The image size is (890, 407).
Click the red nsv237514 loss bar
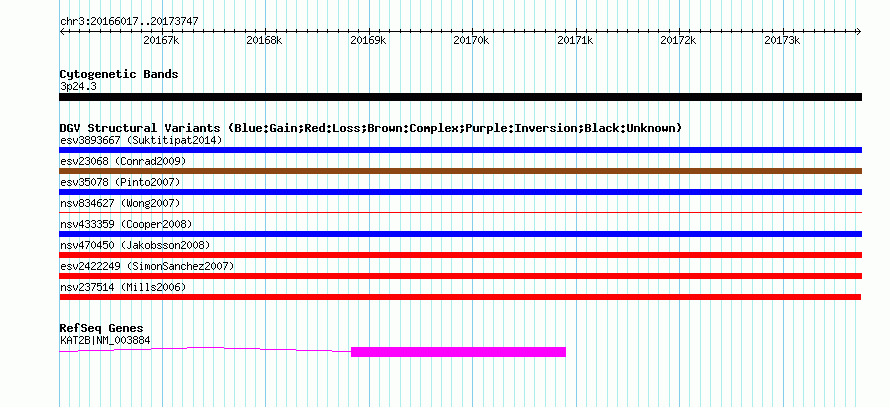tap(460, 297)
